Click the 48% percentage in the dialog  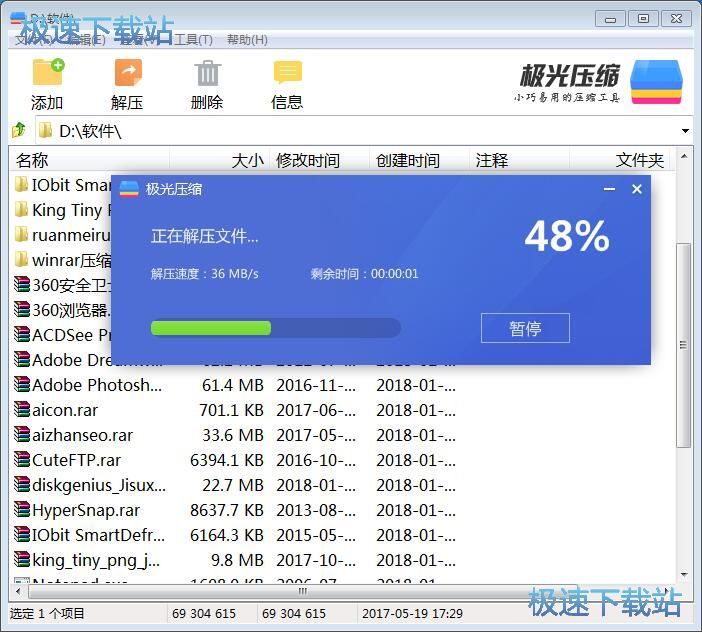[567, 236]
